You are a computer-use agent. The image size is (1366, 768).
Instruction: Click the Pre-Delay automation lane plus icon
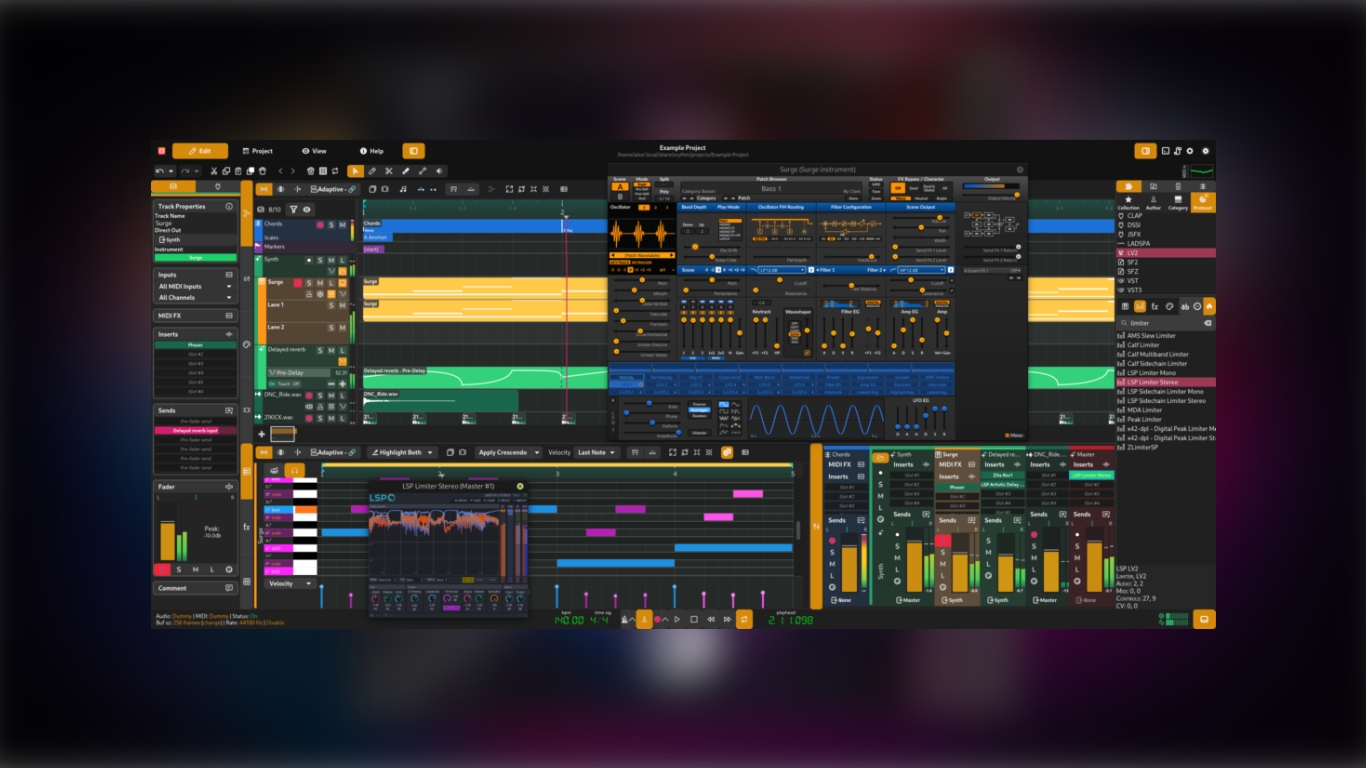pyautogui.click(x=342, y=384)
